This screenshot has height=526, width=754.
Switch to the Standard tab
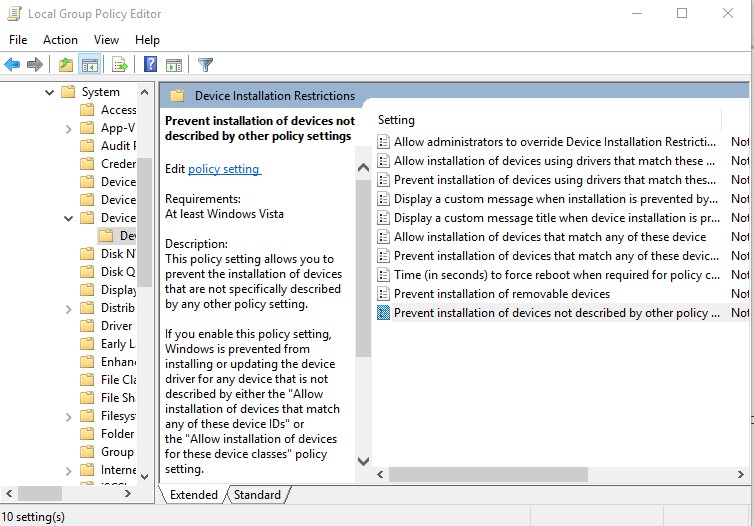pos(257,495)
